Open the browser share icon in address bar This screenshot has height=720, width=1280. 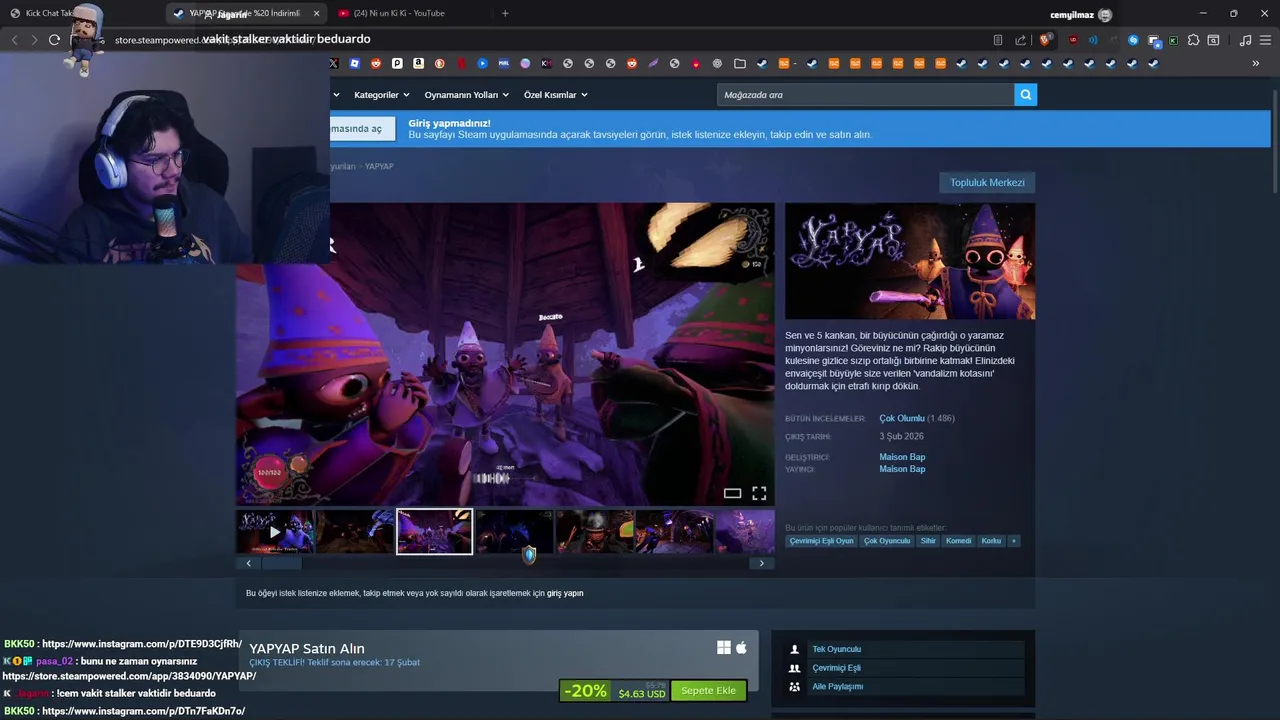point(1020,40)
